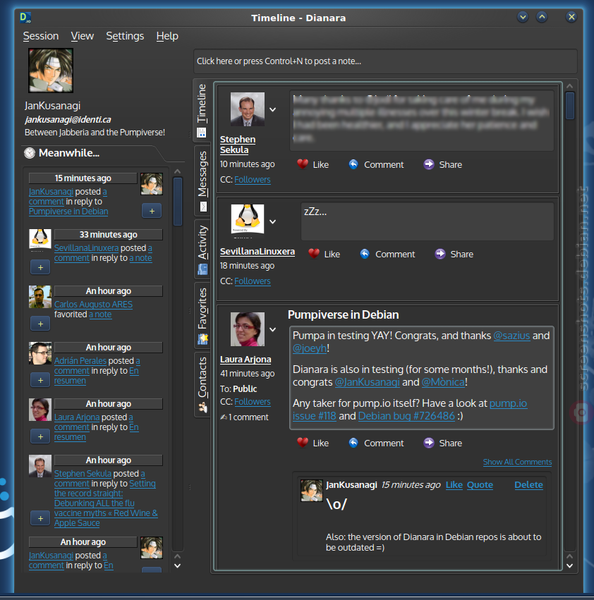594x600 pixels.
Task: Open the Help menu
Action: (x=167, y=36)
